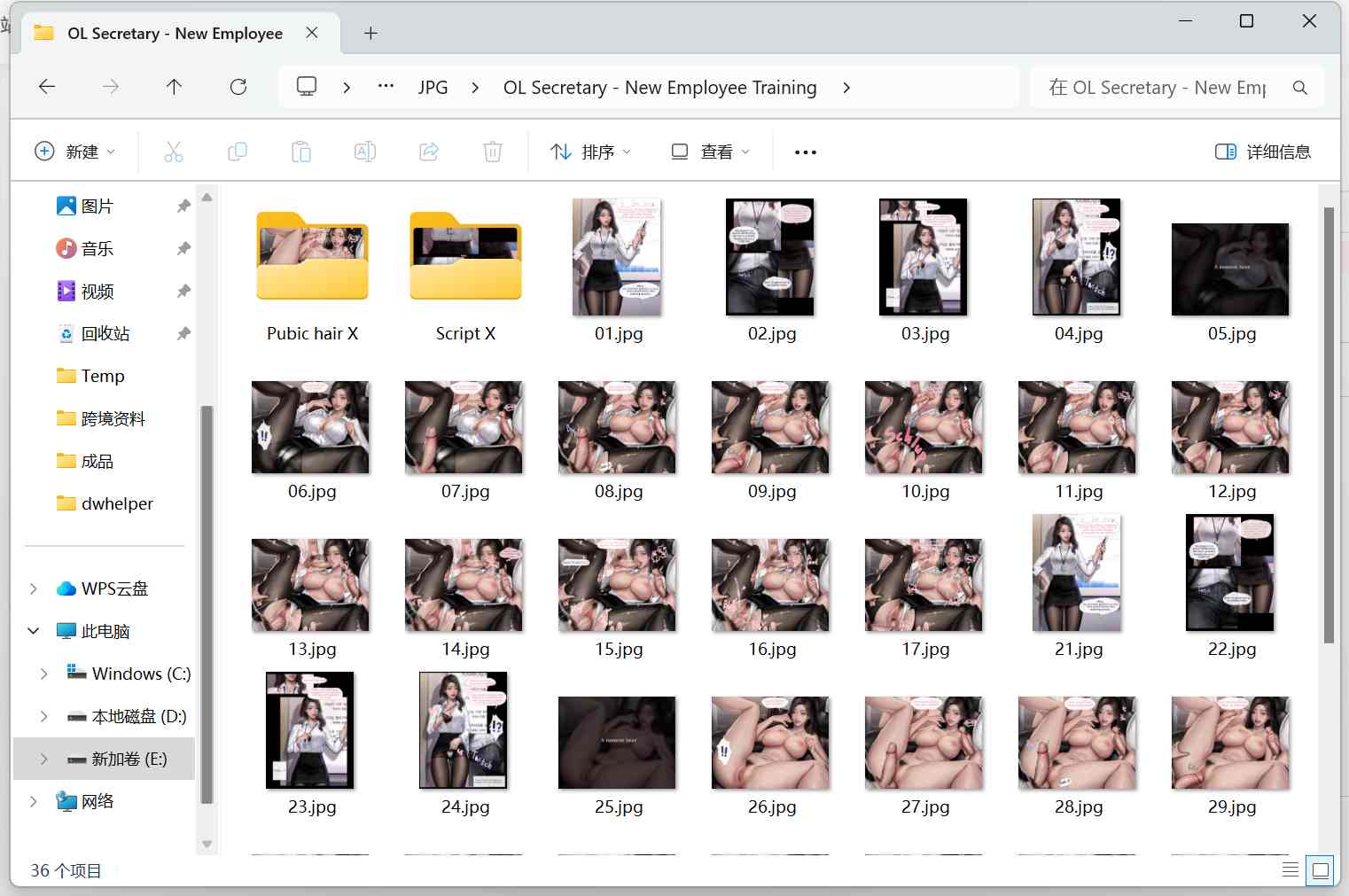
Task: Click the Rename icon in toolbar
Action: (365, 152)
